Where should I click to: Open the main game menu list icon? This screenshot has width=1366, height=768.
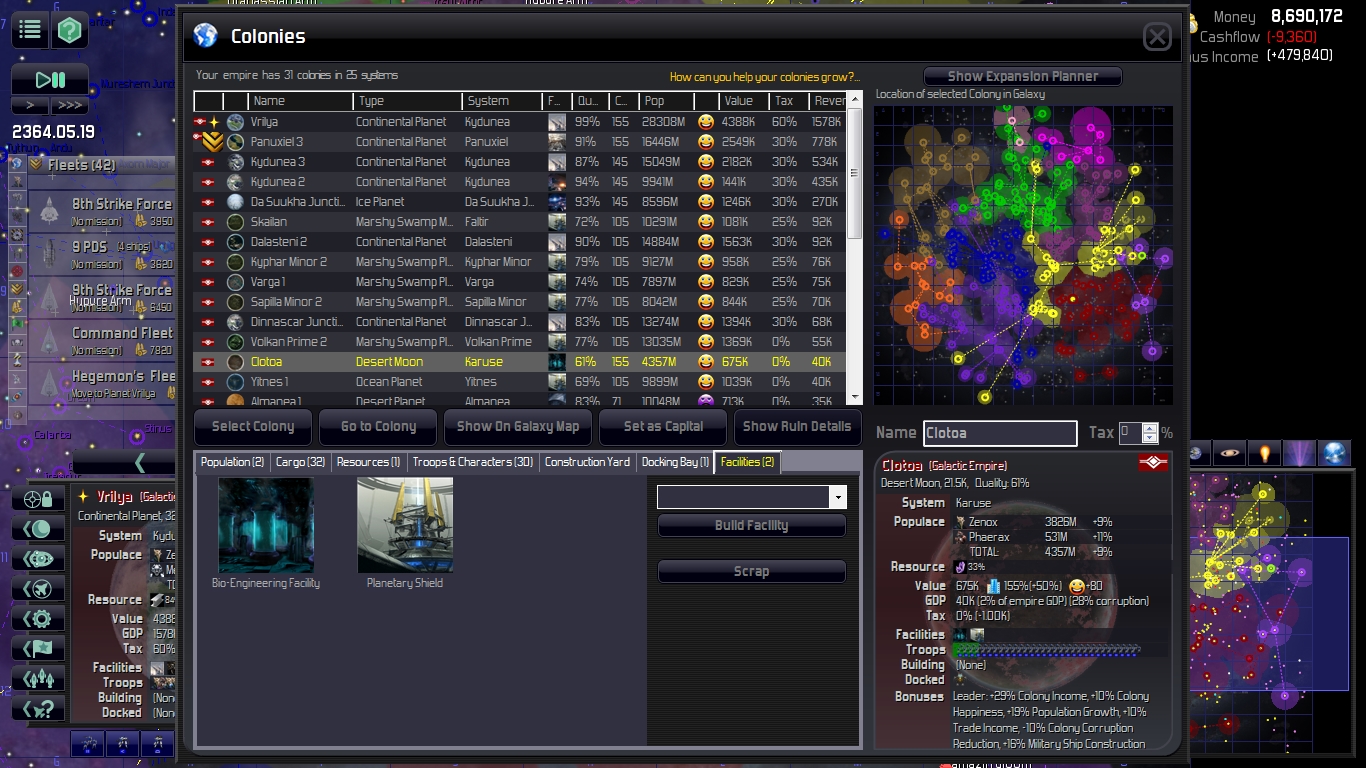click(30, 30)
